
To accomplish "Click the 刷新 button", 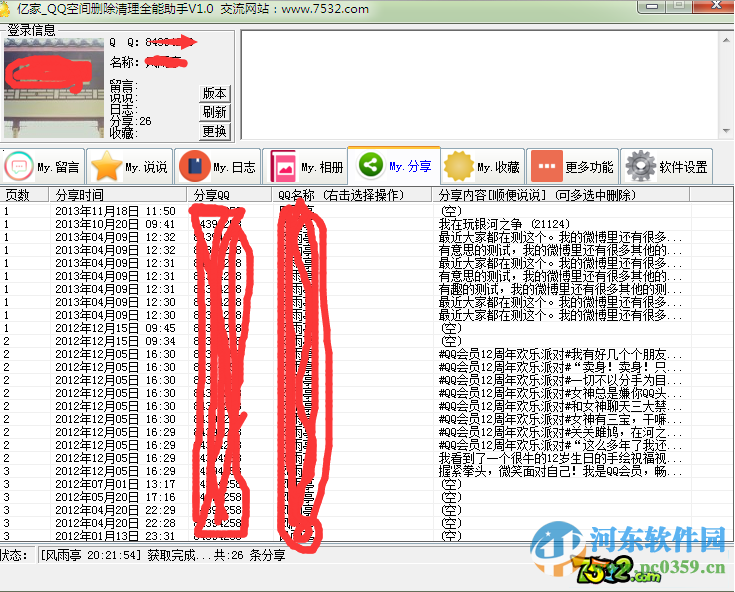I will coord(214,112).
